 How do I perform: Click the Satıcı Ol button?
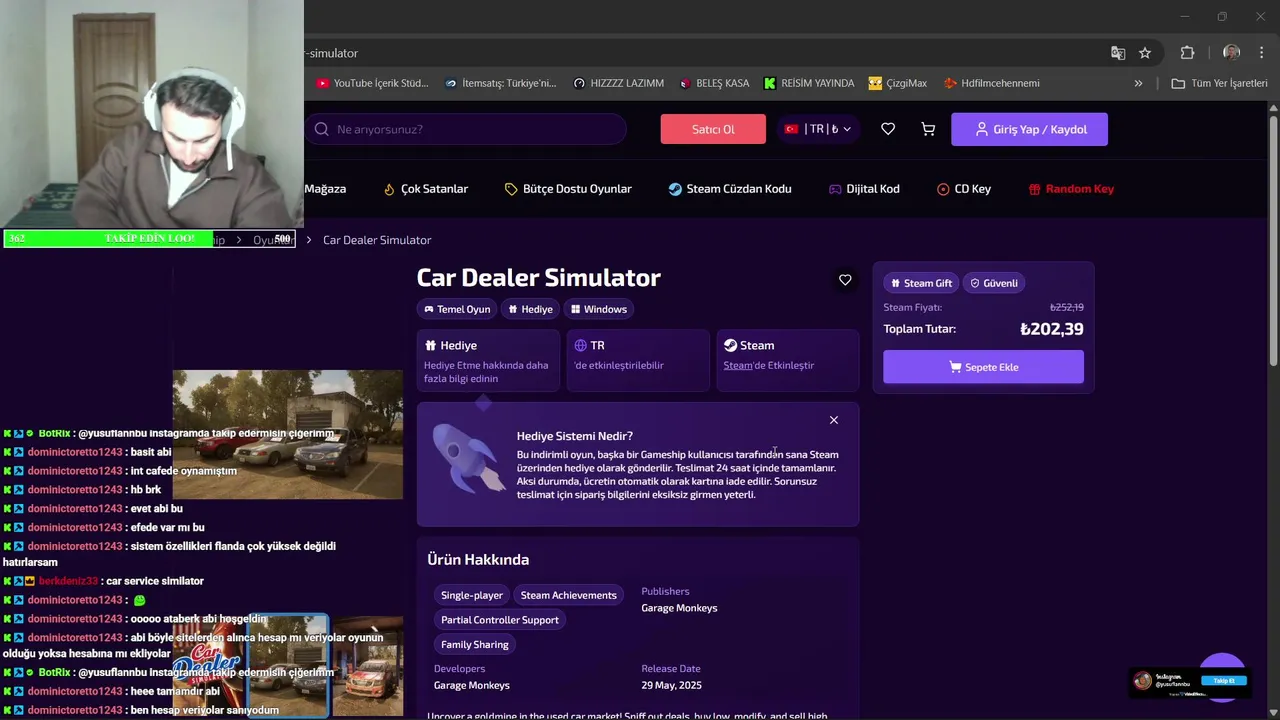click(713, 129)
